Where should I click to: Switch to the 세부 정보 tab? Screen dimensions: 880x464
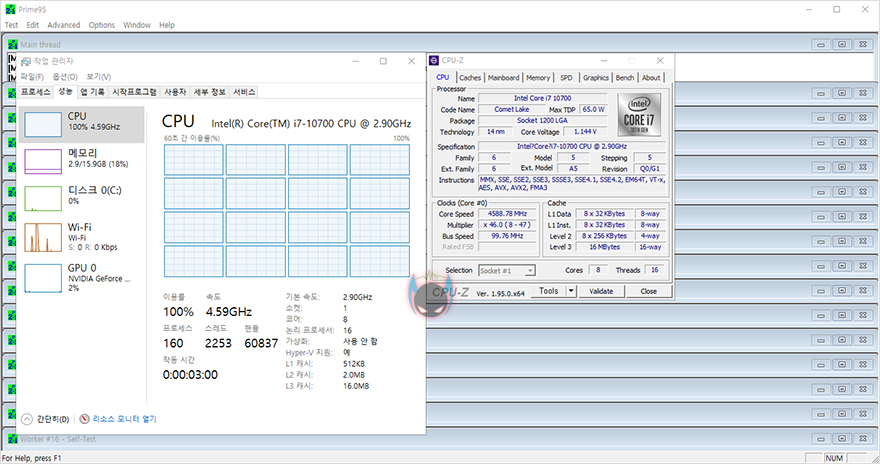(209, 92)
